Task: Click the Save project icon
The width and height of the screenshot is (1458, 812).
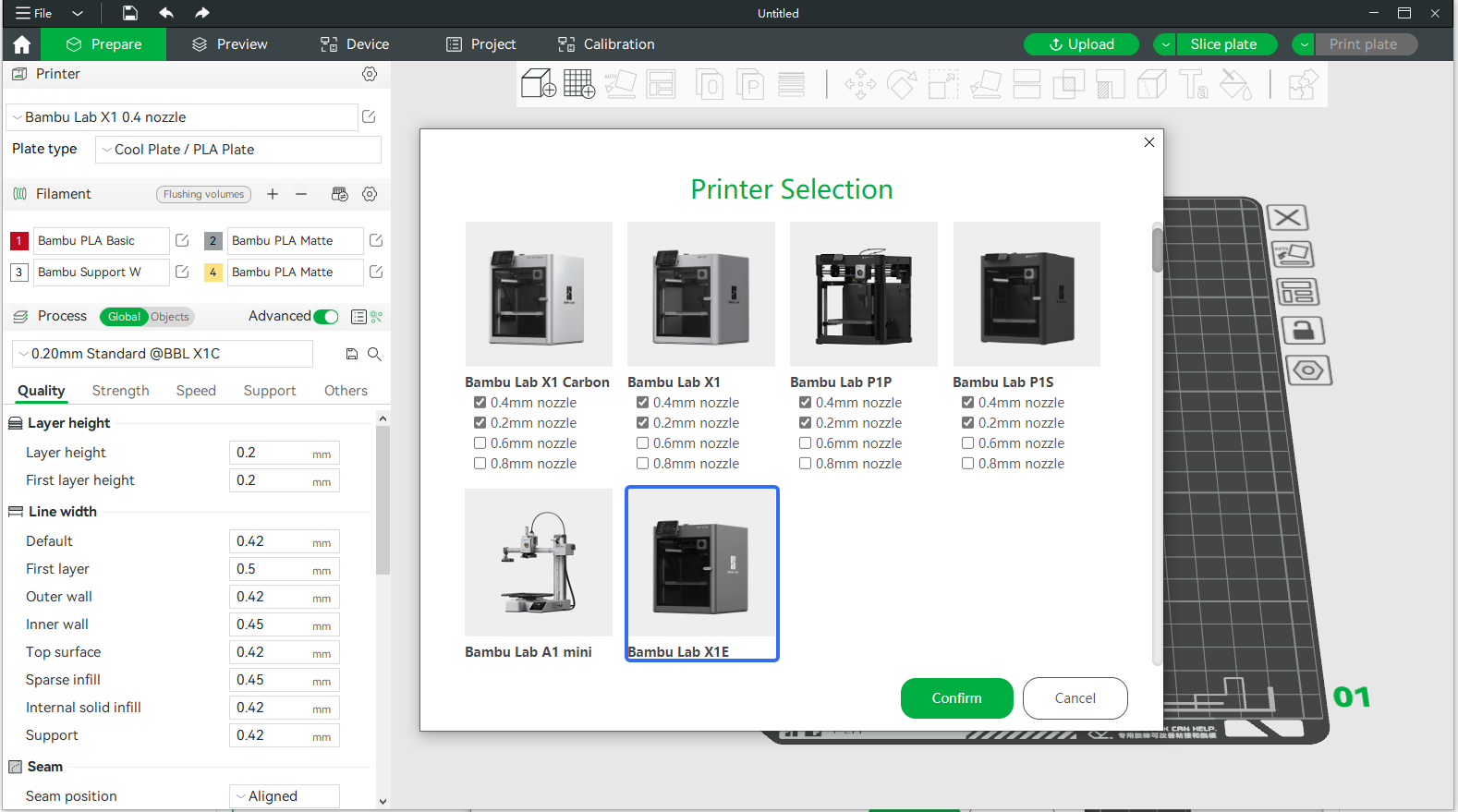Action: click(x=130, y=13)
